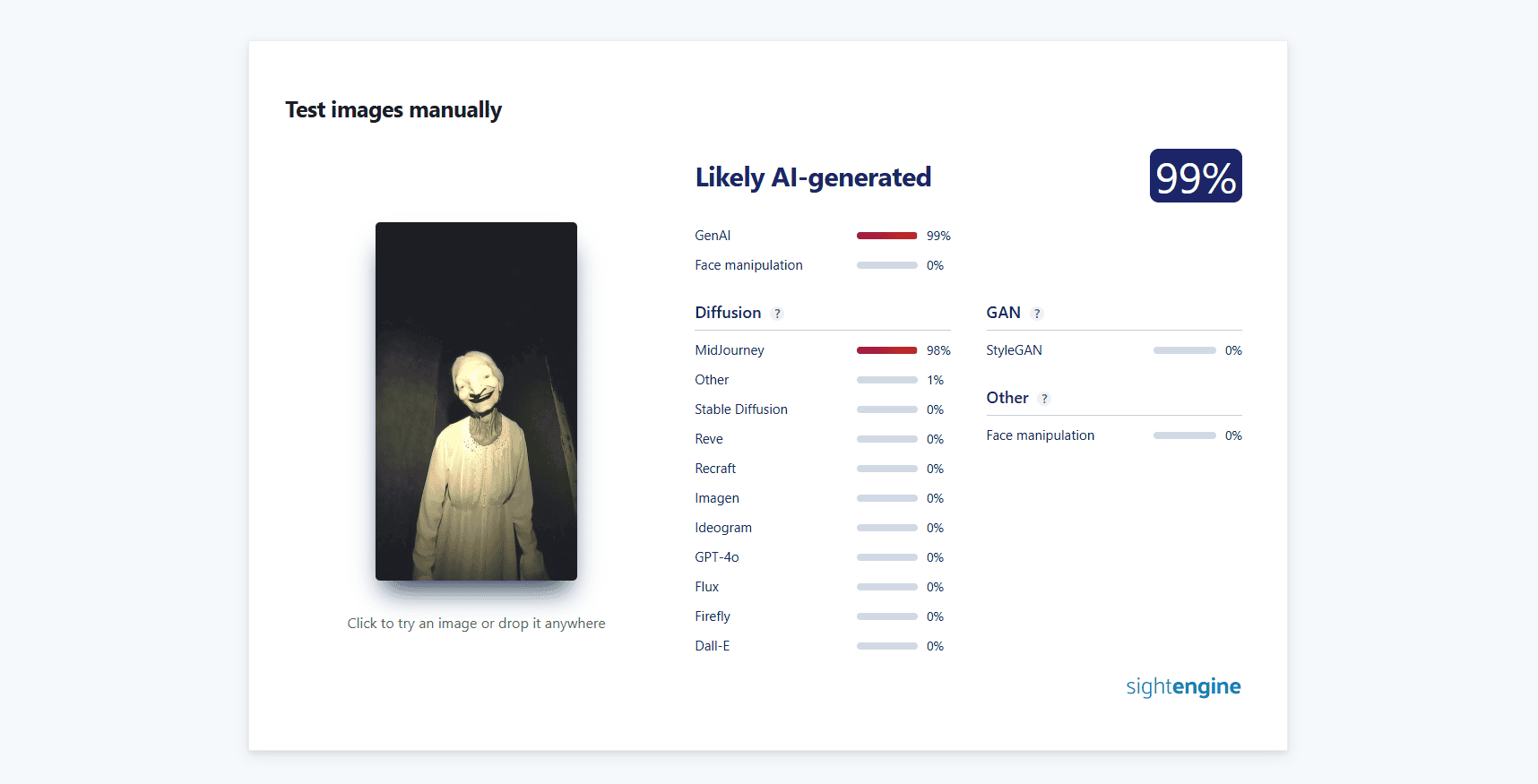This screenshot has width=1538, height=784.
Task: Click the GenAI 99% progress bar
Action: [x=886, y=236]
